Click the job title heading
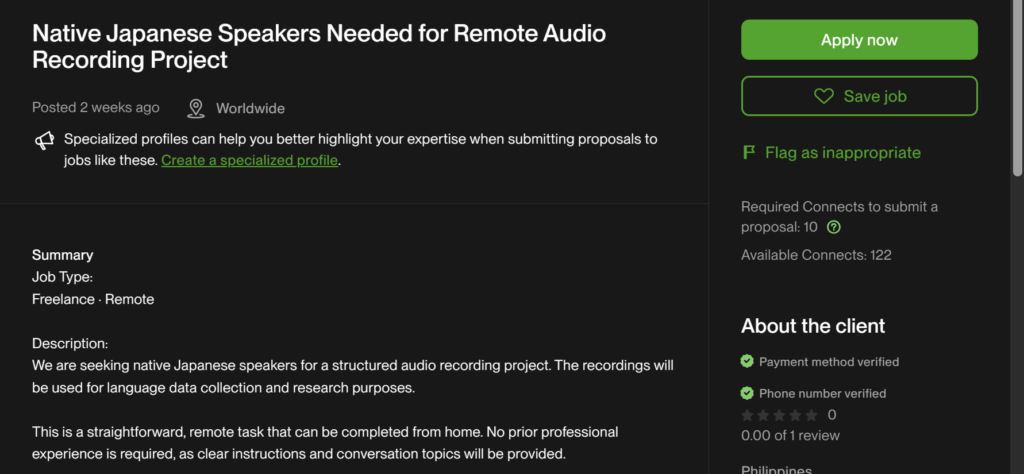Screen dimensions: 1024x474 click(x=319, y=46)
